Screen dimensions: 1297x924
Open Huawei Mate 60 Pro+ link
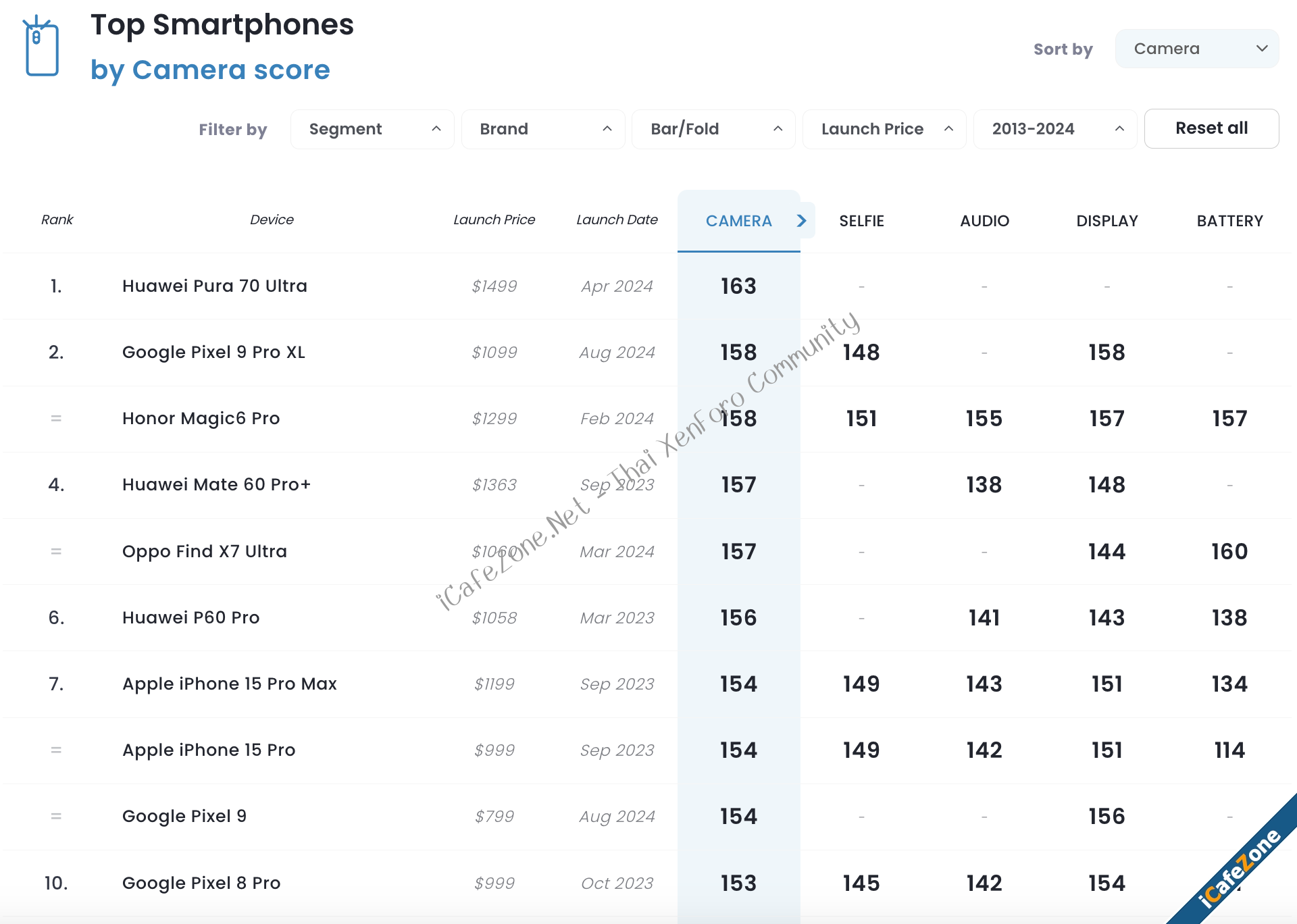click(216, 484)
